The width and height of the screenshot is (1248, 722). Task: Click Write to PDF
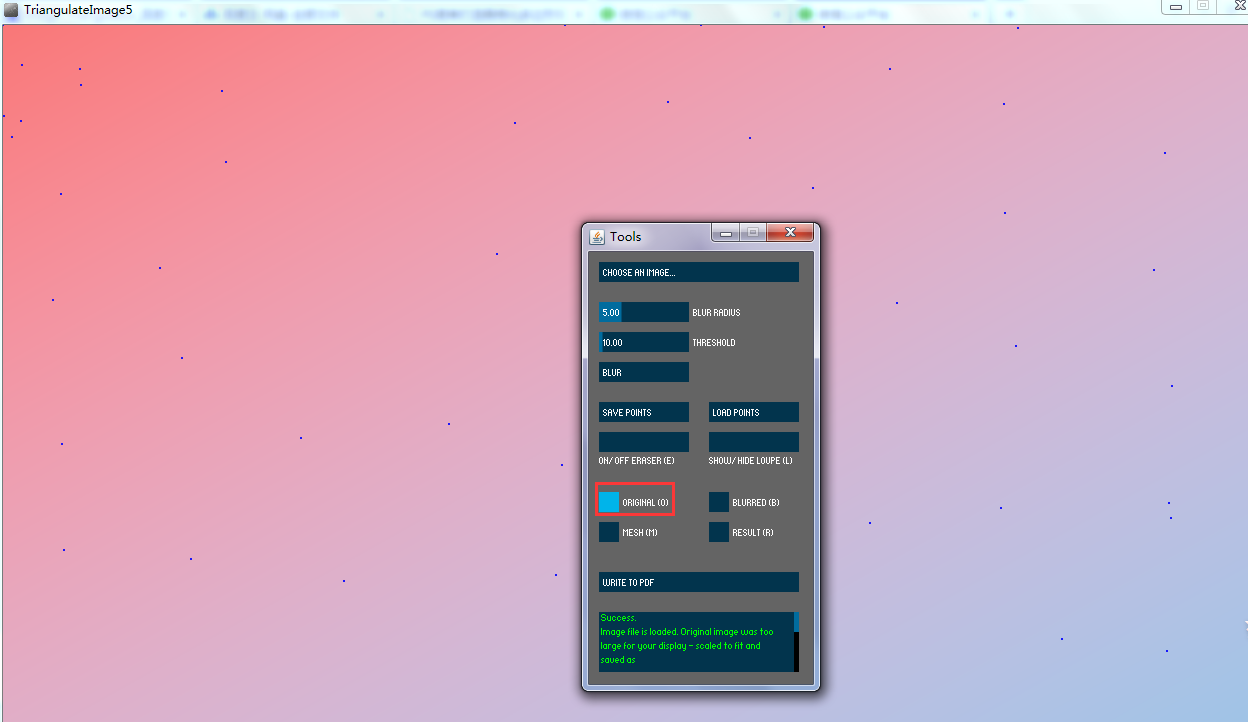(698, 582)
